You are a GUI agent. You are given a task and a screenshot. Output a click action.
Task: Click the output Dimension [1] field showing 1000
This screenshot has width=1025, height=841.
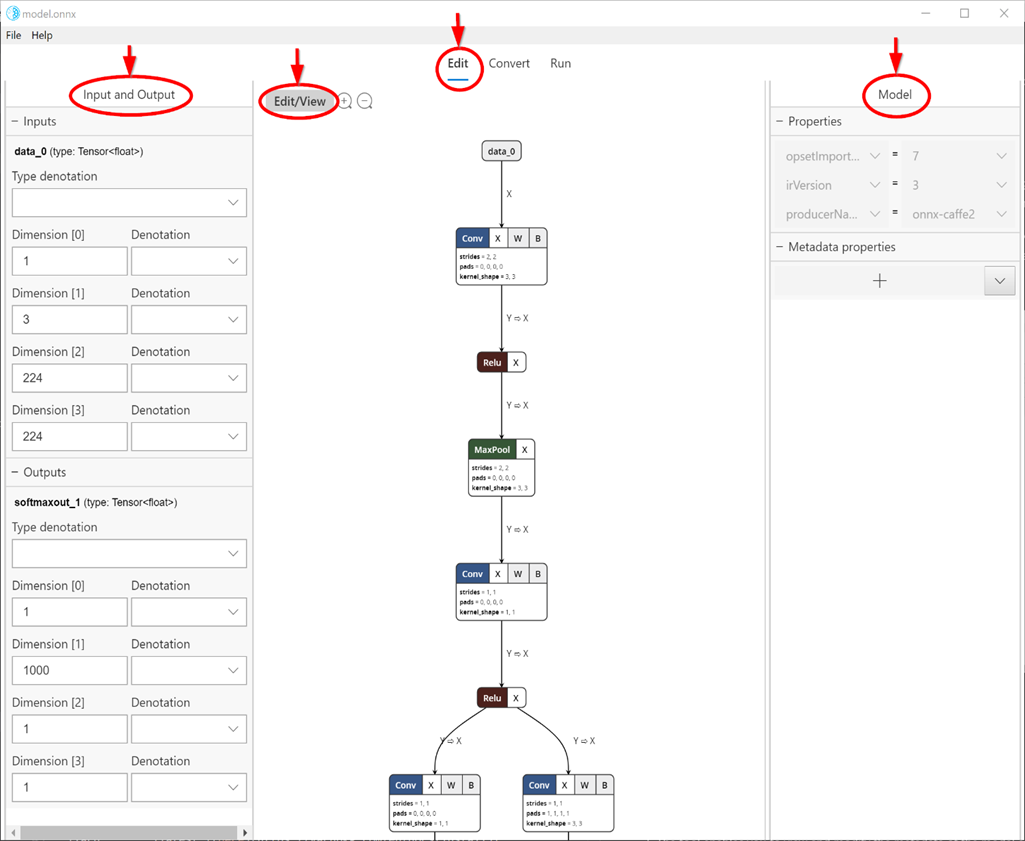tap(69, 670)
